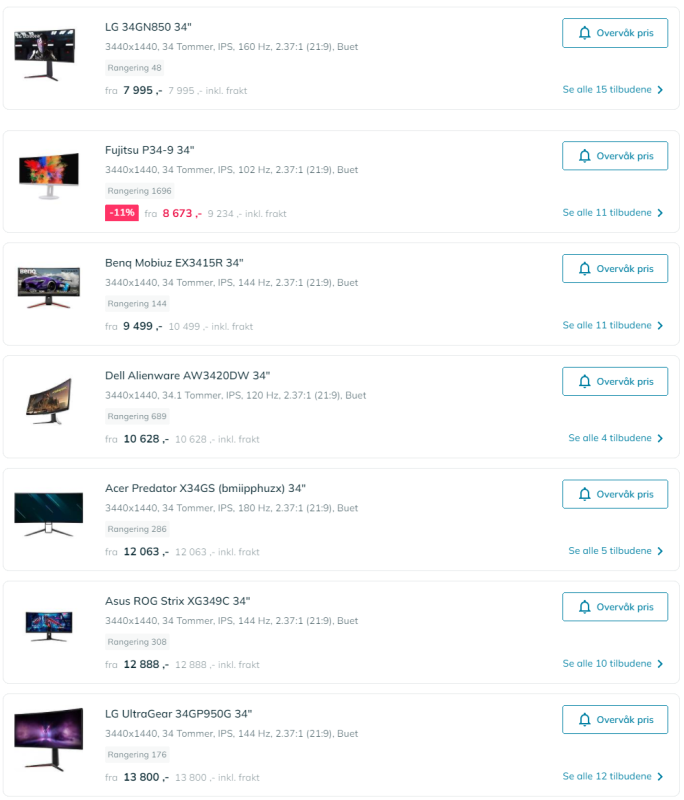View 'Se alle 10 tilbudene' for Asus ROG Strix
The image size is (684, 800).
[x=613, y=664]
